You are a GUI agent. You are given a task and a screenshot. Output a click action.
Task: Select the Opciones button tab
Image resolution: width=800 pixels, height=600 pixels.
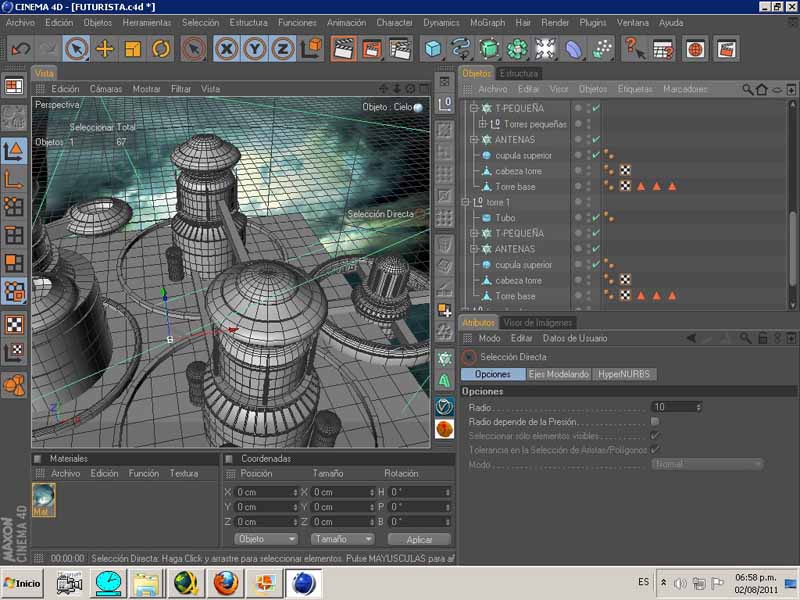pyautogui.click(x=492, y=374)
